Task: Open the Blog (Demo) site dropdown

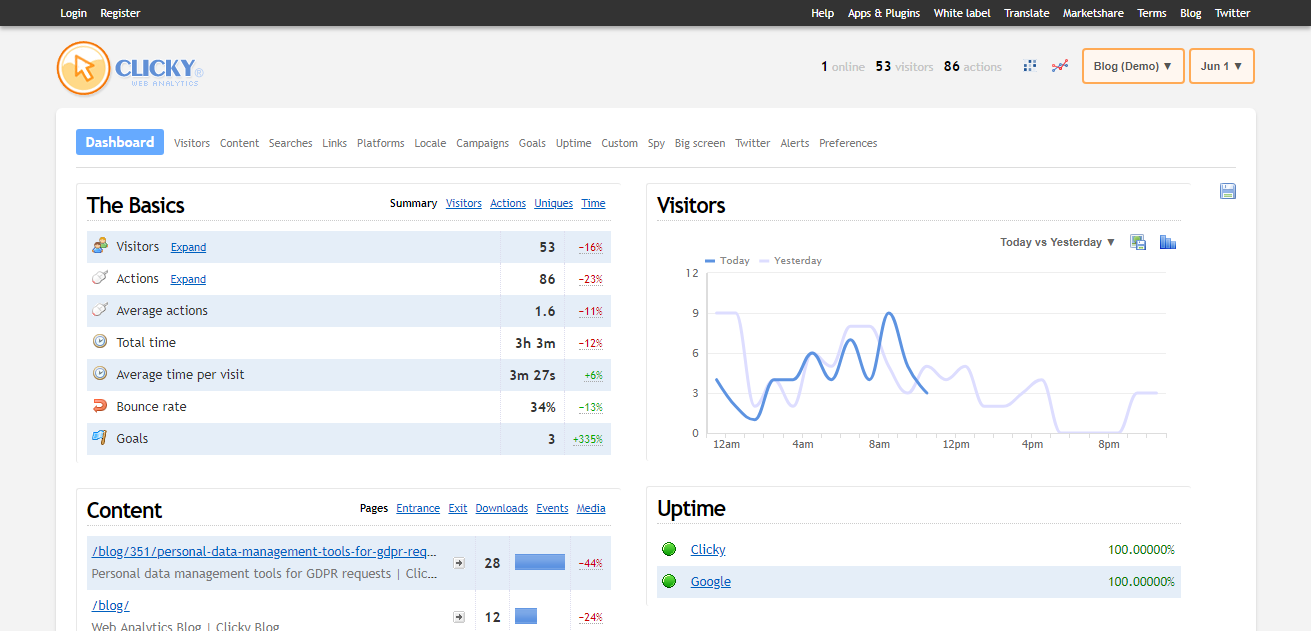Action: (x=1133, y=66)
